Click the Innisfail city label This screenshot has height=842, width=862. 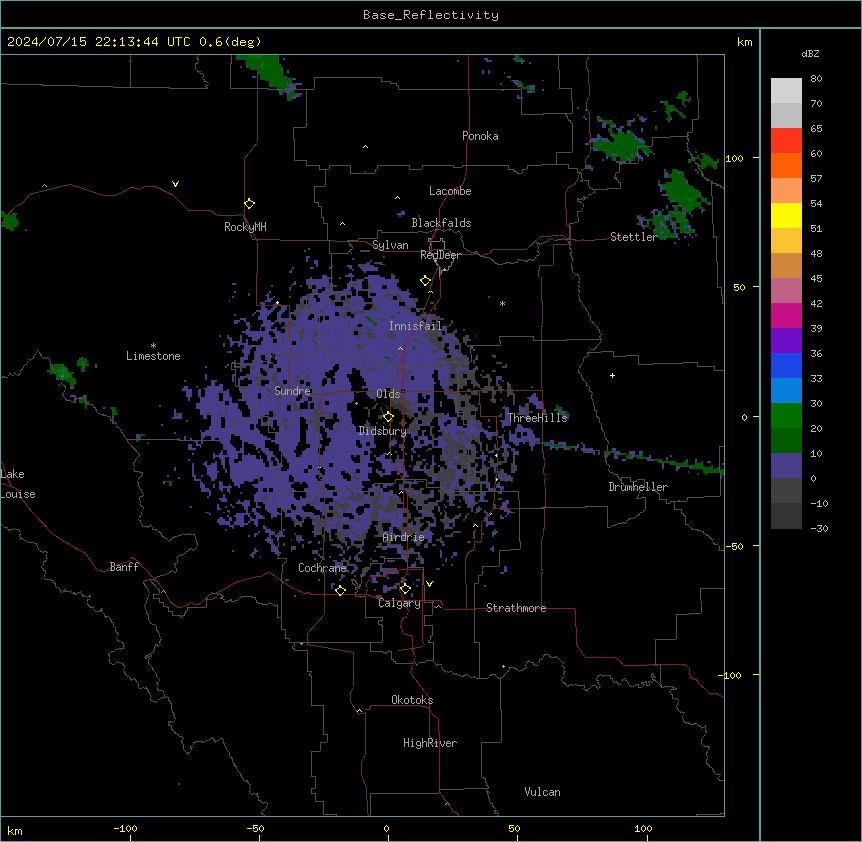(x=415, y=326)
